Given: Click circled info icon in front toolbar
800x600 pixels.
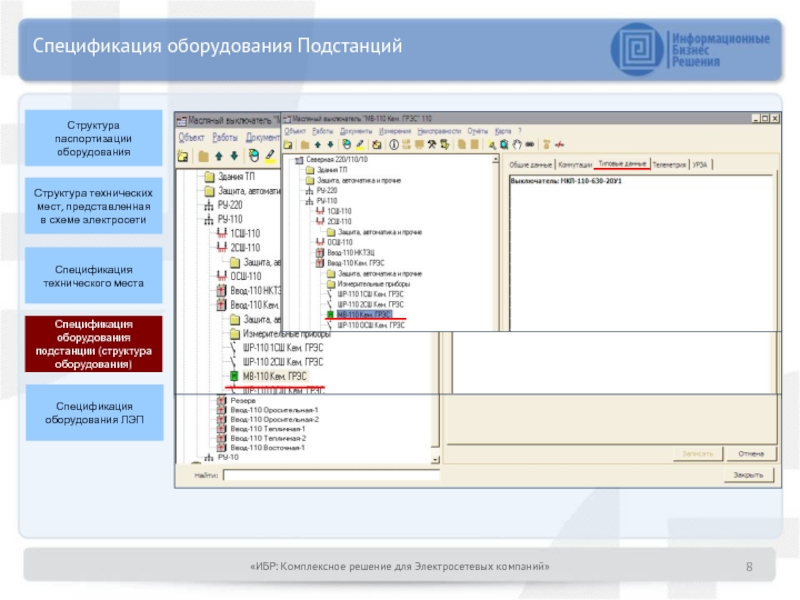Looking at the screenshot, I should click(x=394, y=145).
